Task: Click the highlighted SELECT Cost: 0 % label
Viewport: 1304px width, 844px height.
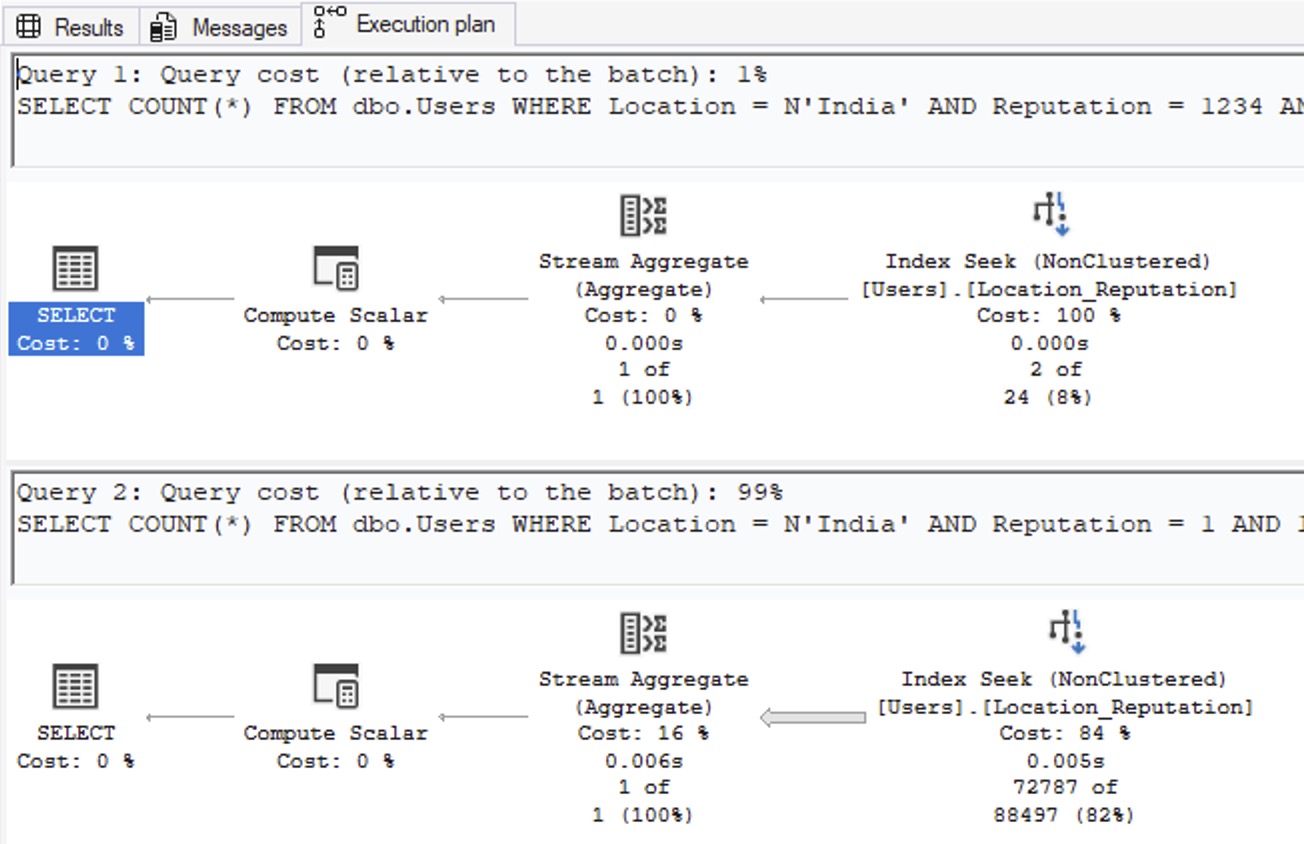Action: pyautogui.click(x=76, y=329)
